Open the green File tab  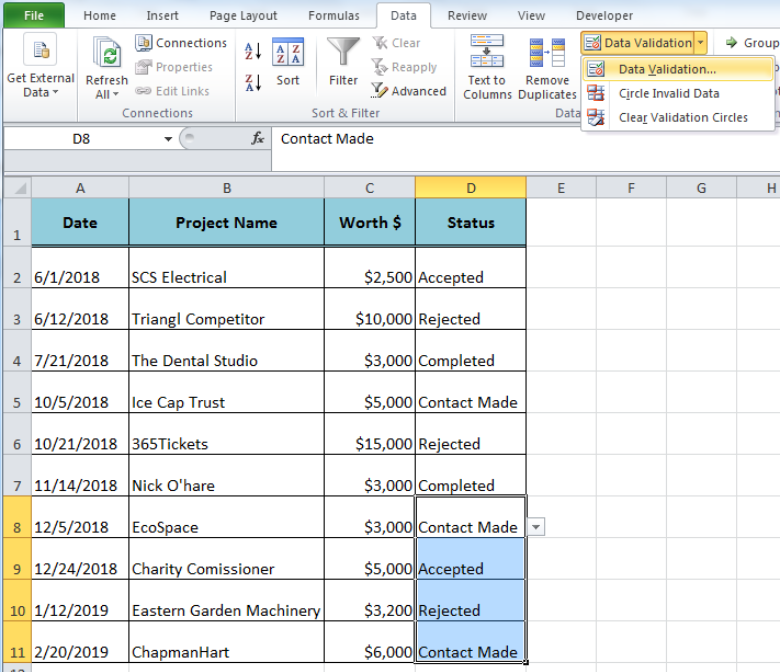[x=34, y=15]
